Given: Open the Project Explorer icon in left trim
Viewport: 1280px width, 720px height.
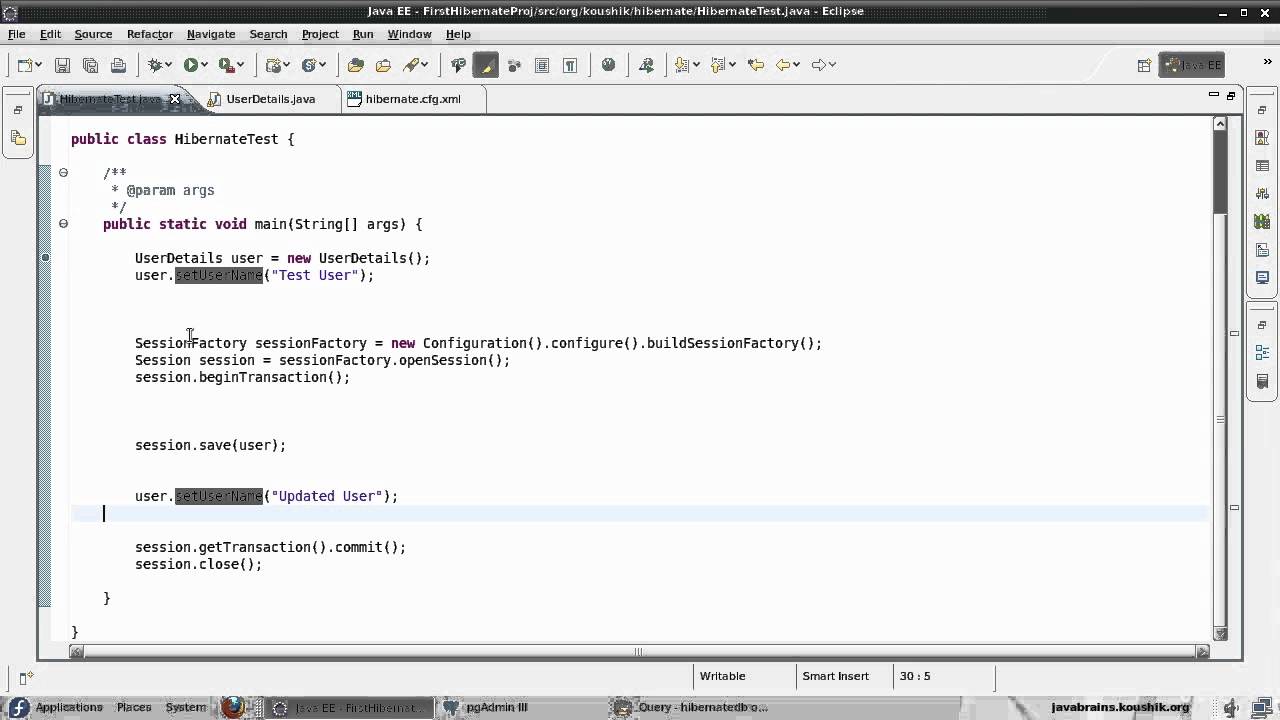Looking at the screenshot, I should pos(18,138).
